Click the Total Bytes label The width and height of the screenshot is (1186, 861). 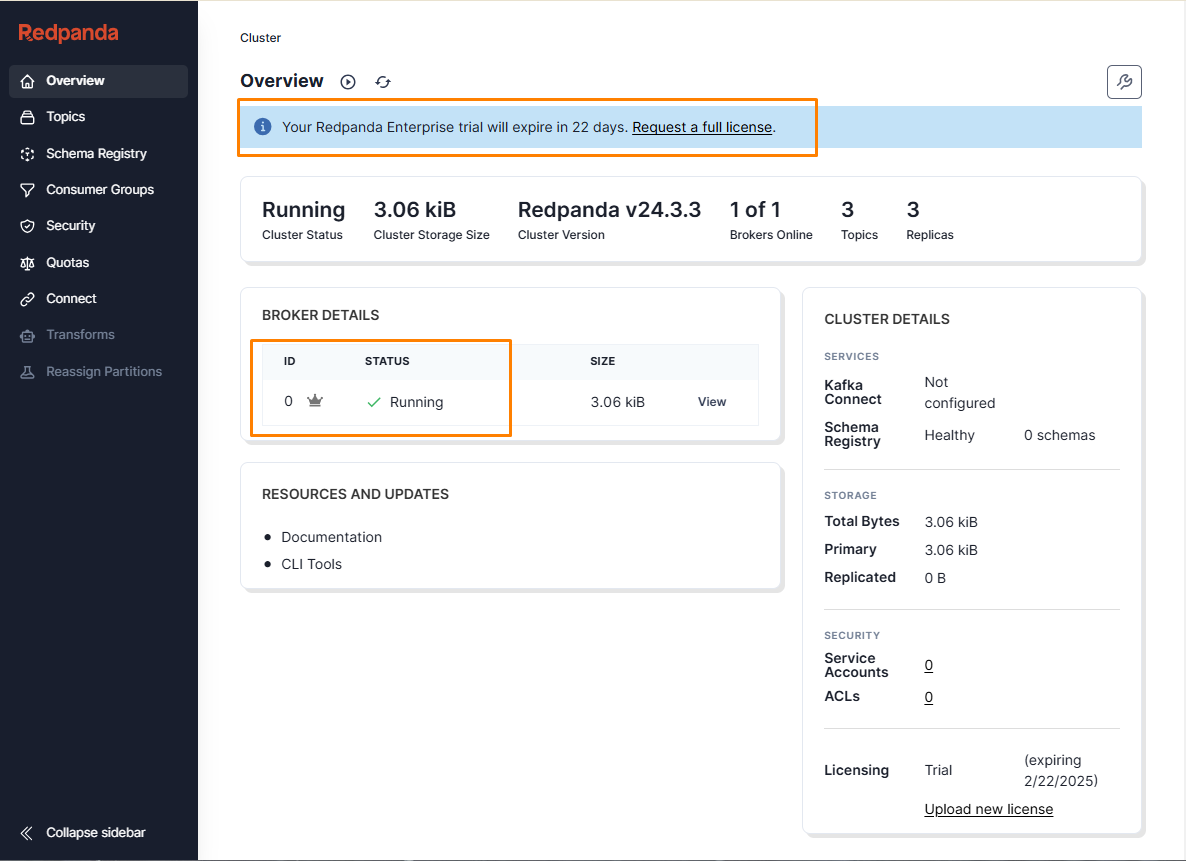coord(862,521)
